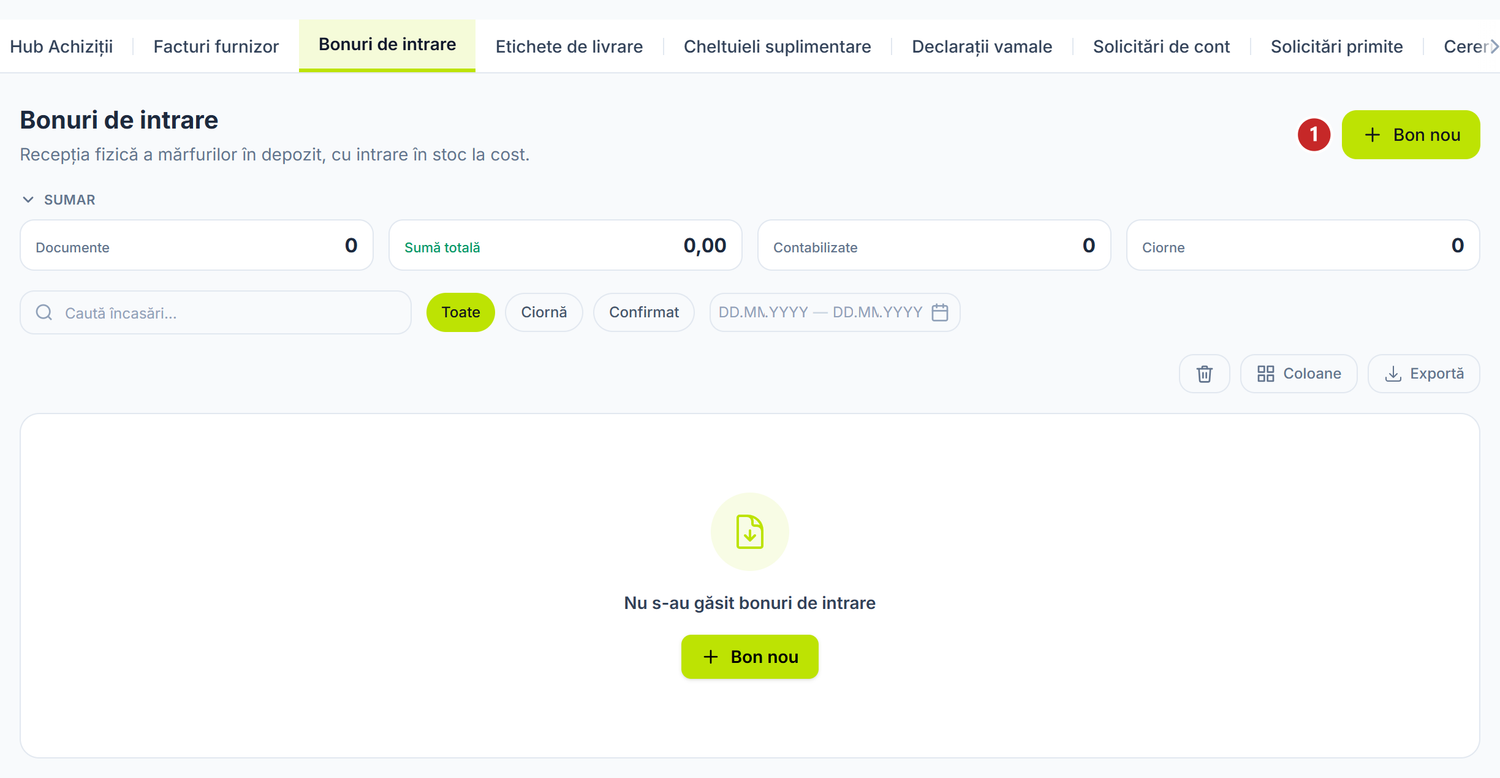Open the calendar icon in date range

click(940, 313)
